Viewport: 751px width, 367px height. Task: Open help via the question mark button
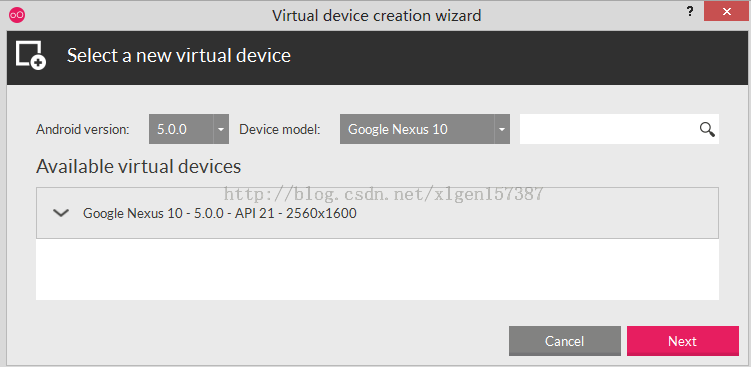click(x=690, y=12)
